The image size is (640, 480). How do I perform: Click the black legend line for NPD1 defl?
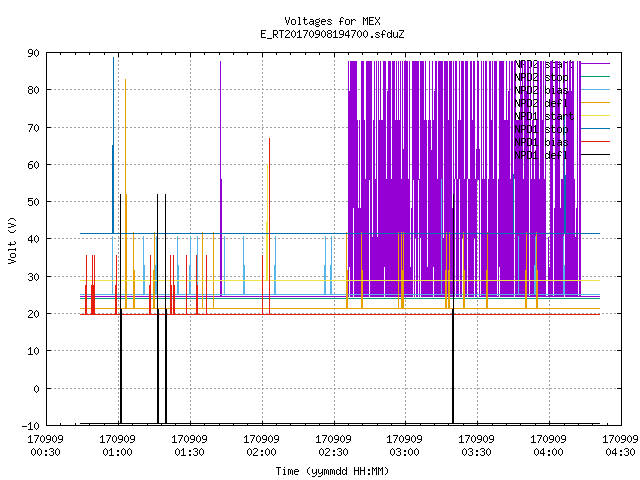coord(595,155)
